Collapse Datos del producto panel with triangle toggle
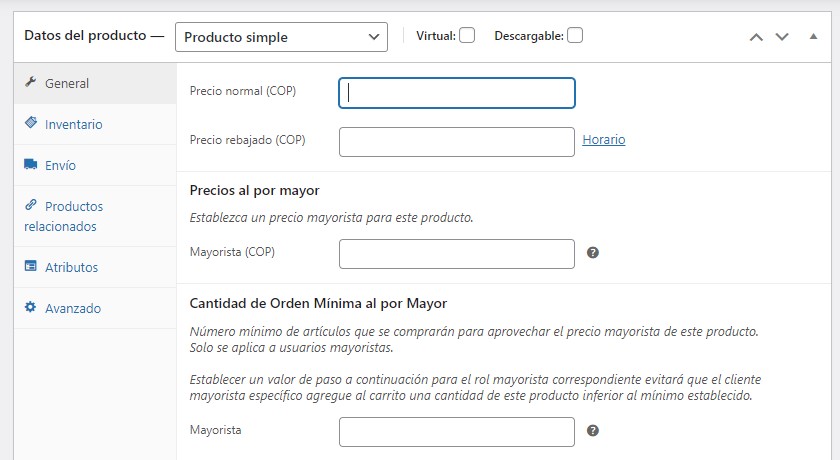Viewport: 840px width, 460px height. pyautogui.click(x=813, y=37)
